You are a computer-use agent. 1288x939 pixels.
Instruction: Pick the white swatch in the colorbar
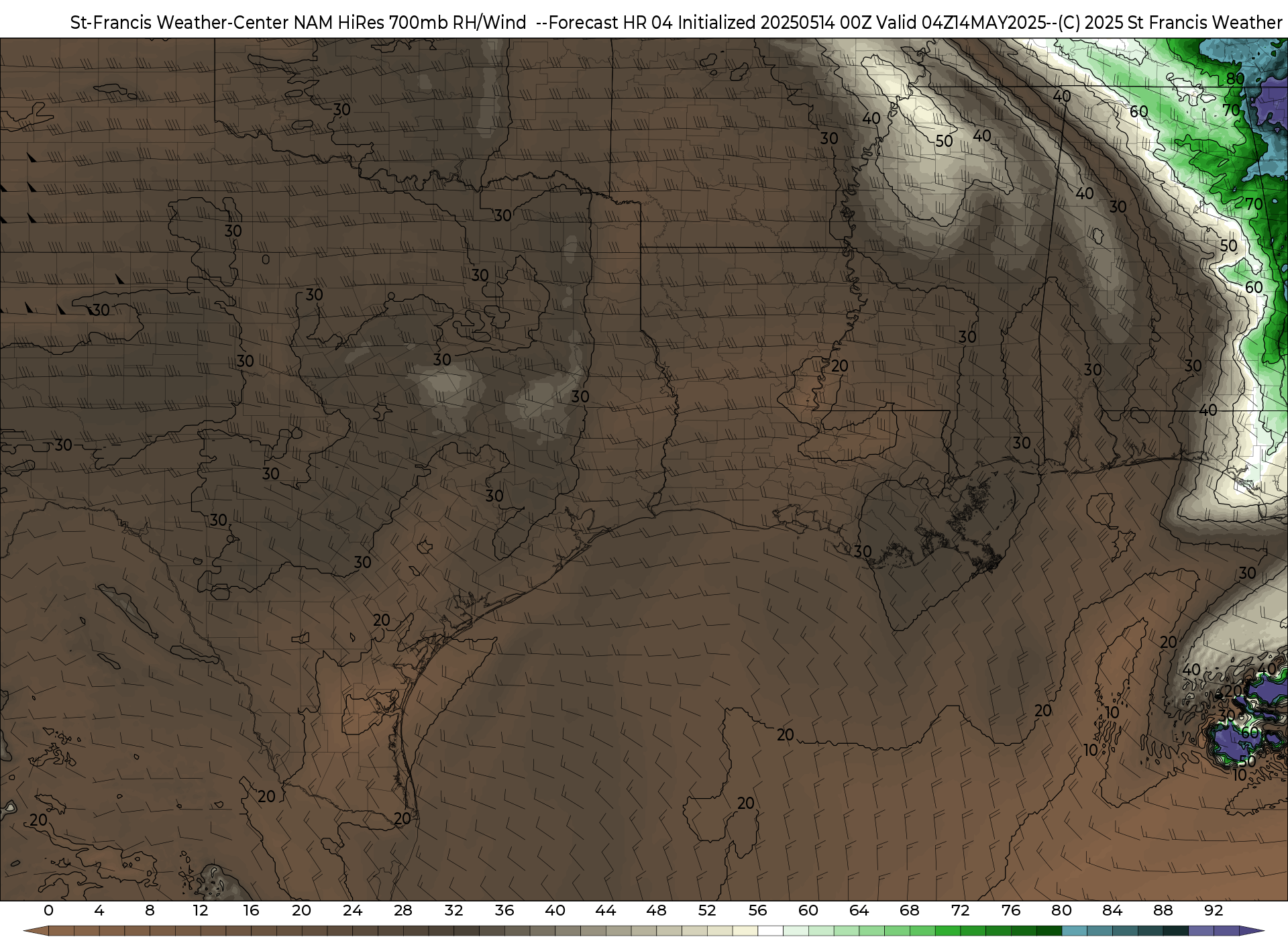click(x=770, y=932)
